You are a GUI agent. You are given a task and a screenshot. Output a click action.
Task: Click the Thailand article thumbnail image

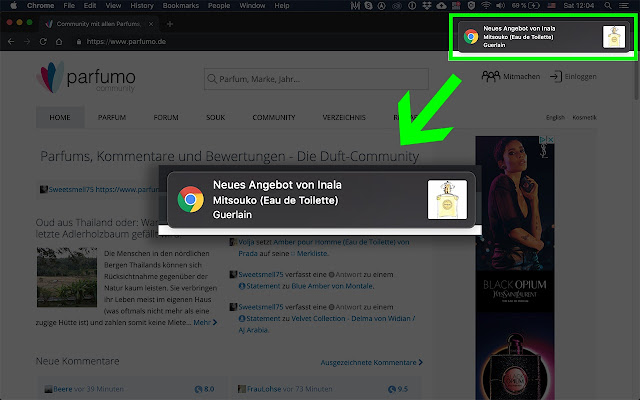point(67,277)
